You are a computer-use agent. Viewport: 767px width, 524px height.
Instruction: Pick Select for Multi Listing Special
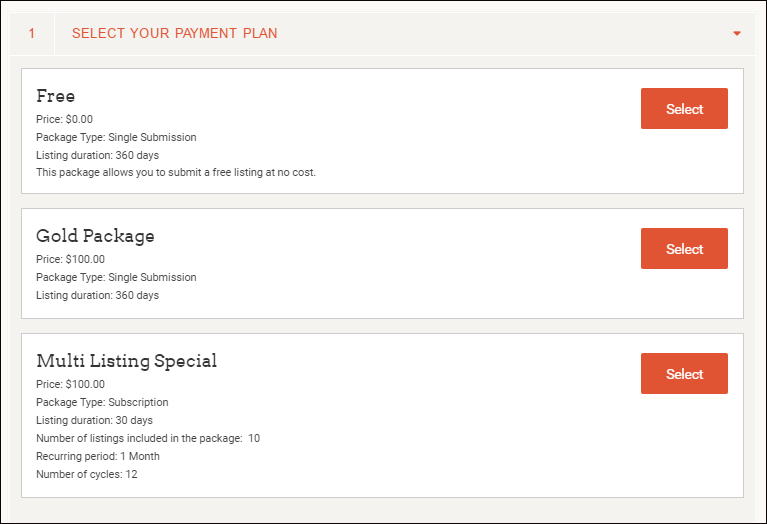tap(684, 374)
